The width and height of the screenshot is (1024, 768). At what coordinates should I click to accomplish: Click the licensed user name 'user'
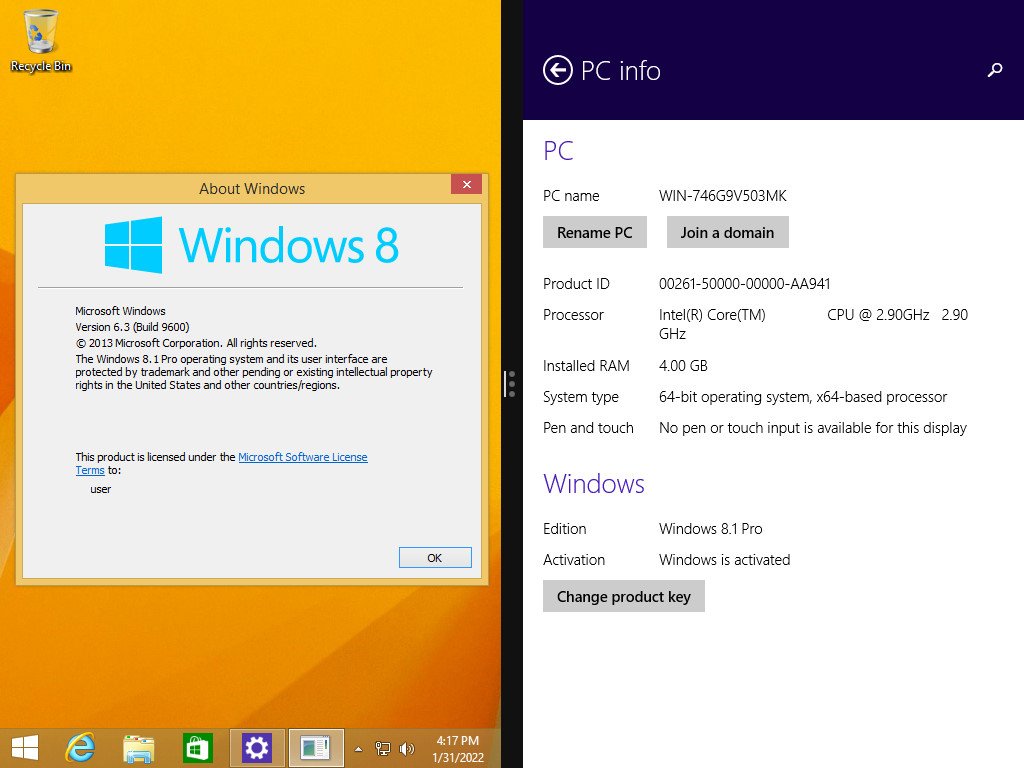point(101,489)
